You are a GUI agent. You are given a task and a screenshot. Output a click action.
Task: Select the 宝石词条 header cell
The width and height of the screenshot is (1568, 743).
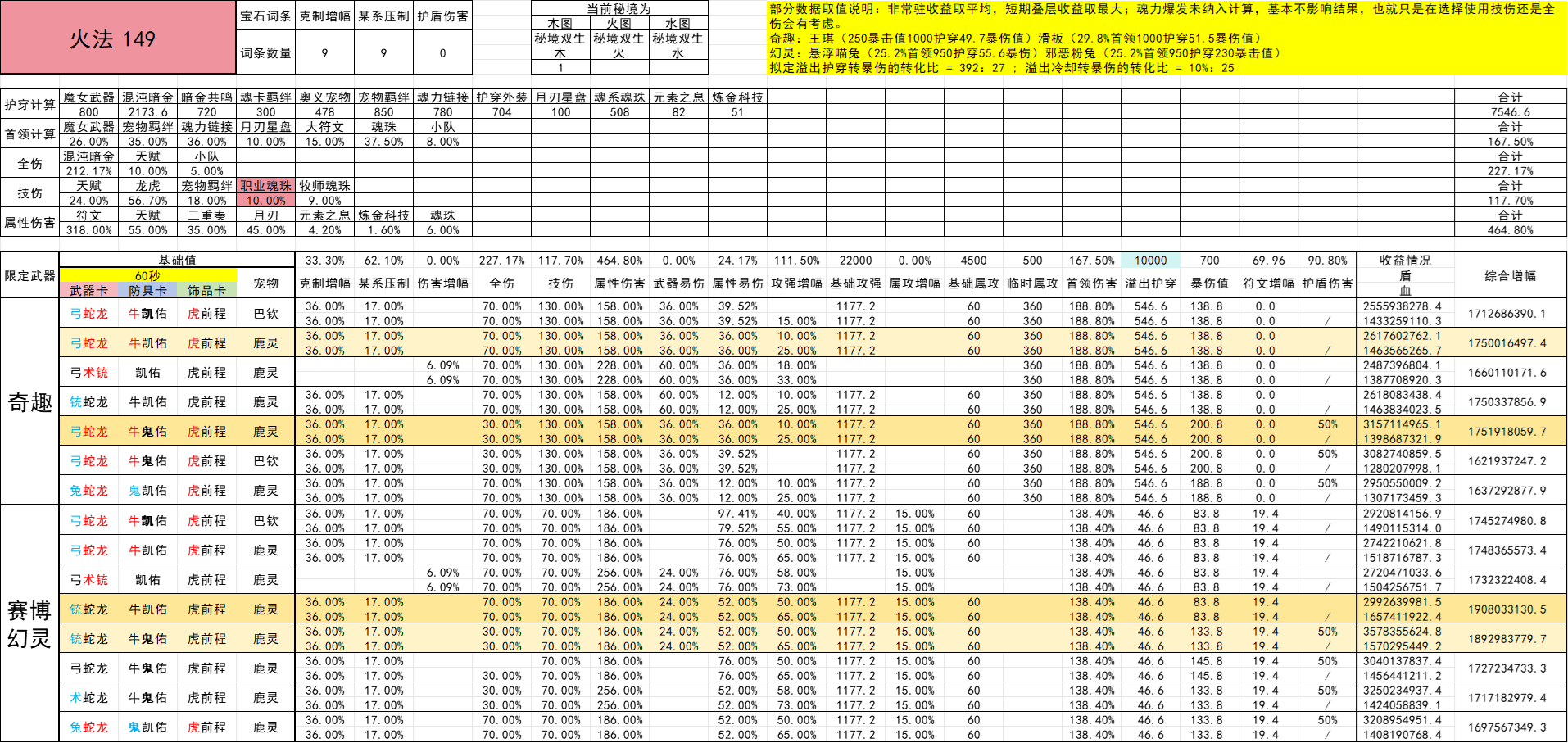265,16
